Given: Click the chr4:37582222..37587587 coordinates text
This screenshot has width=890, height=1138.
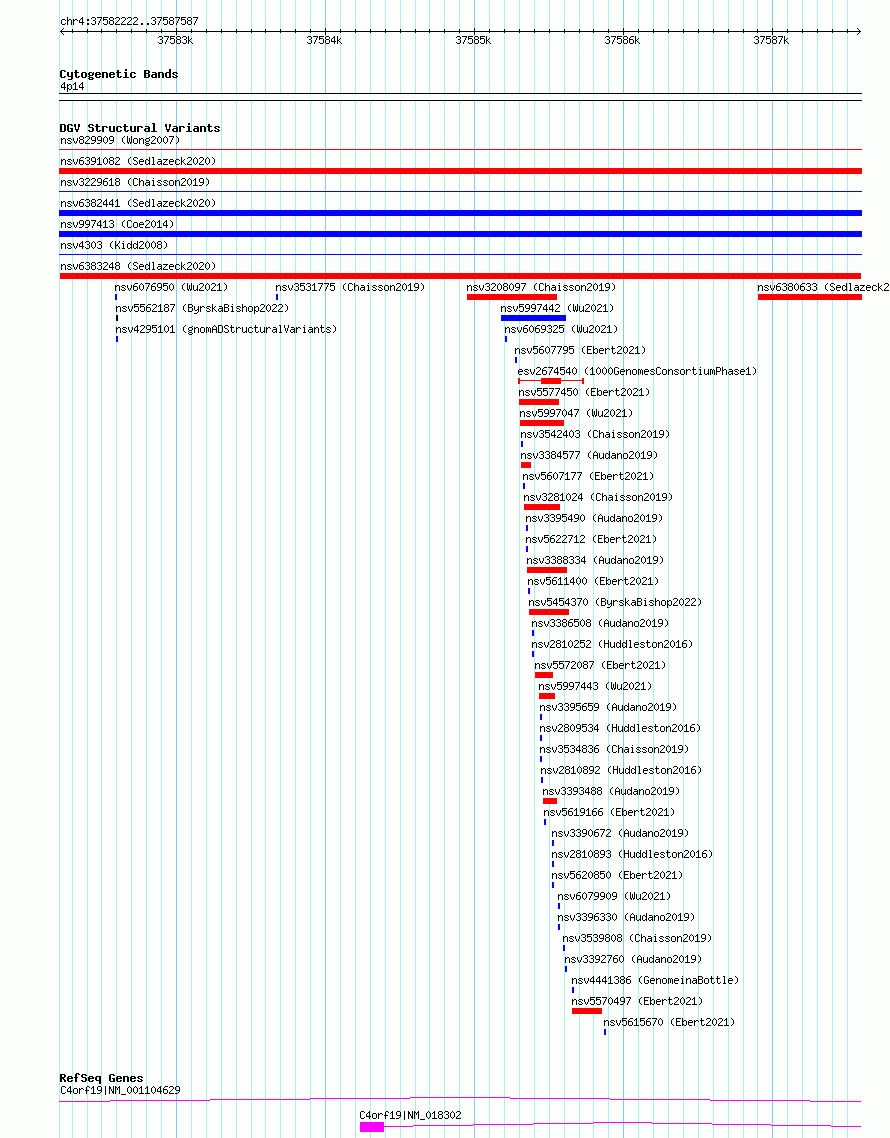Looking at the screenshot, I should click(129, 22).
